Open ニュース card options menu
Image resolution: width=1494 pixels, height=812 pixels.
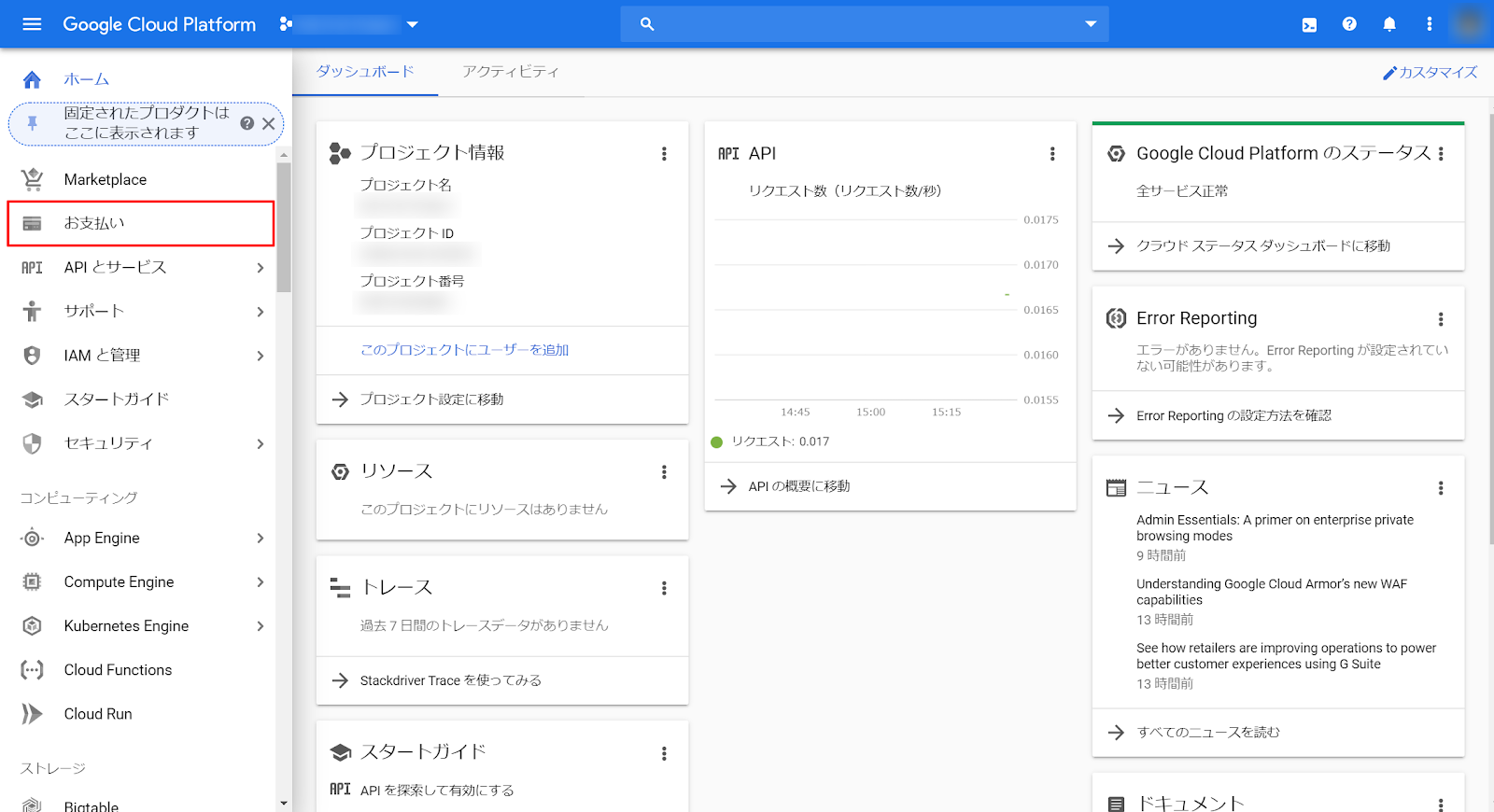pyautogui.click(x=1441, y=488)
